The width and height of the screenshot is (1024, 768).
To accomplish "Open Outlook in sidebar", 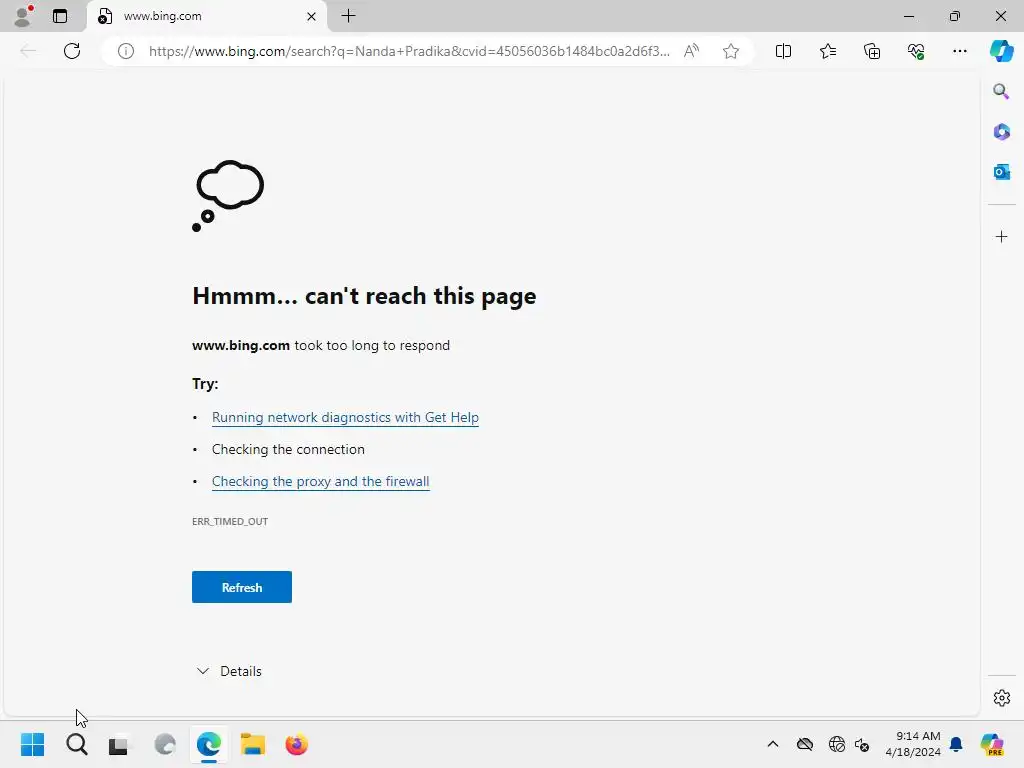I will (x=1001, y=172).
